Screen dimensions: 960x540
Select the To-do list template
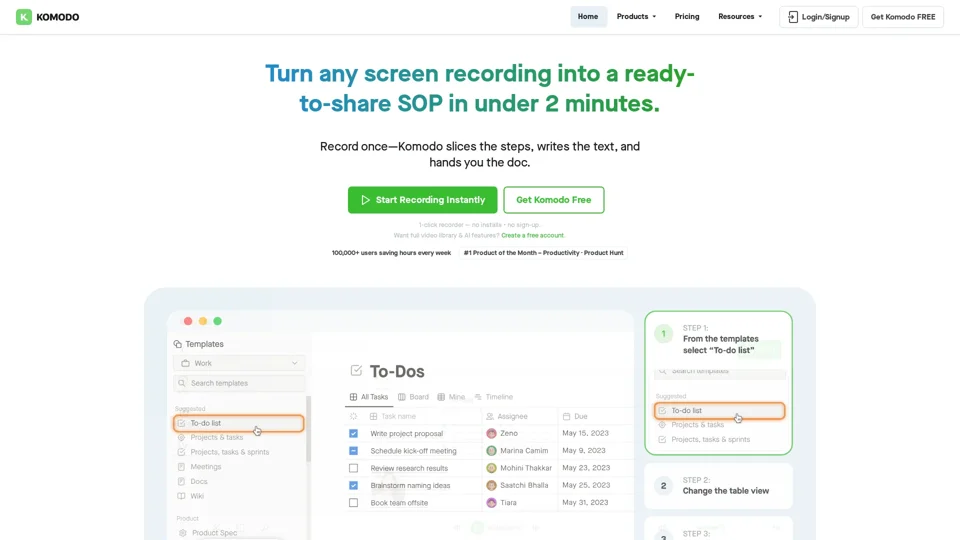(239, 423)
